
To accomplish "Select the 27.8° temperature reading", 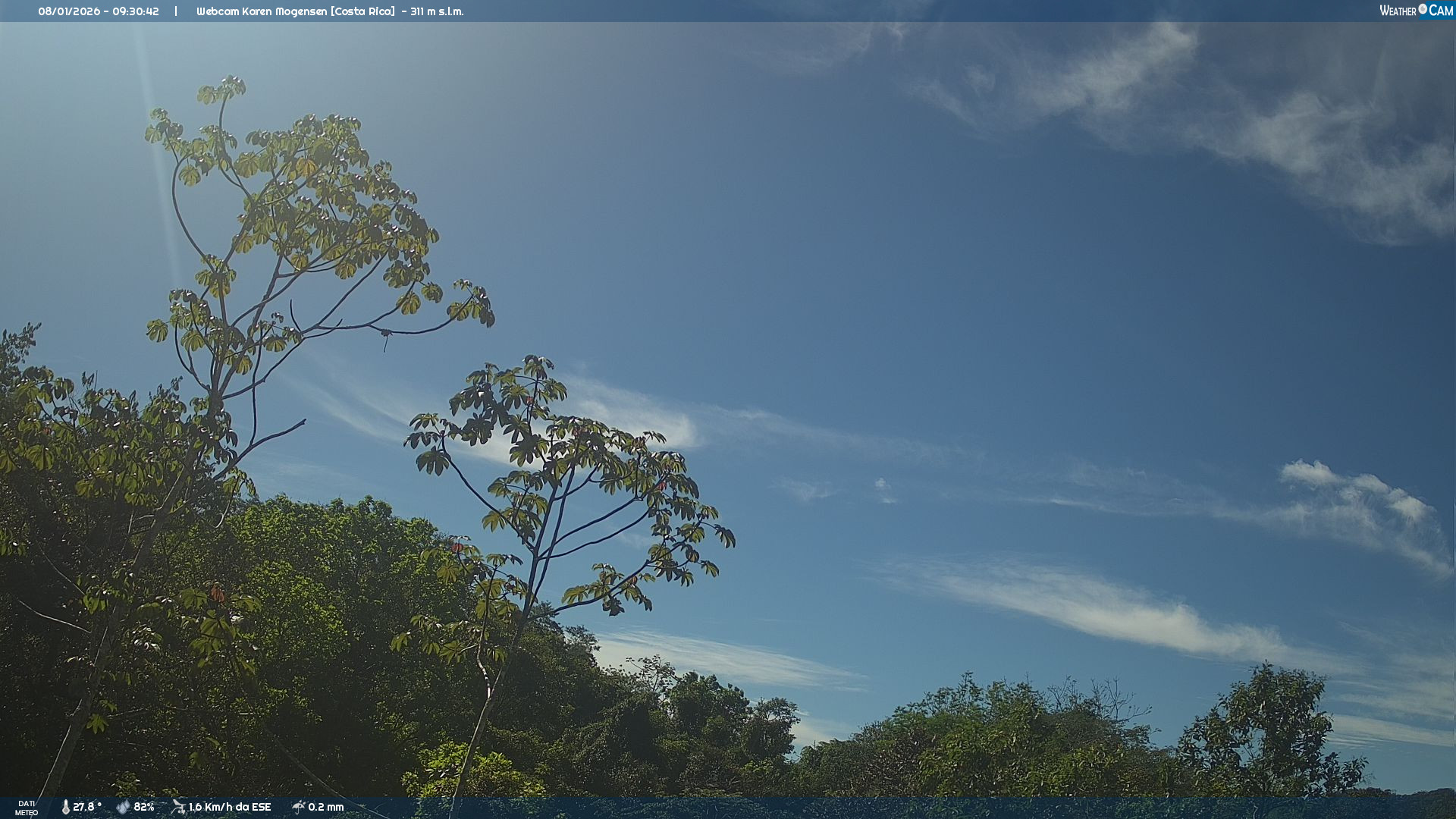I will tap(87, 807).
